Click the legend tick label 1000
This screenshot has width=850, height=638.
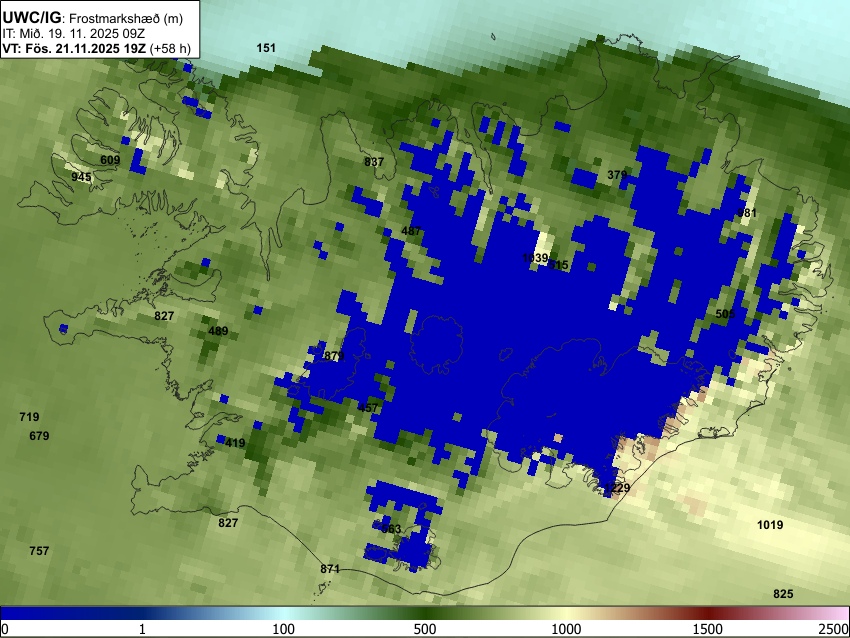(566, 629)
